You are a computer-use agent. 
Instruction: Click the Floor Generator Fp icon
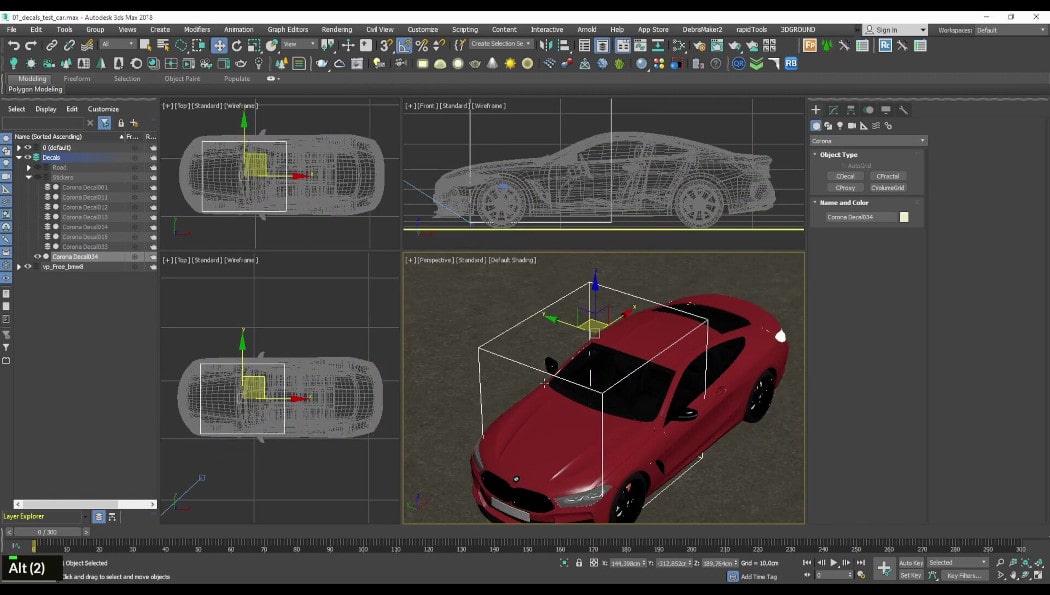pos(810,46)
